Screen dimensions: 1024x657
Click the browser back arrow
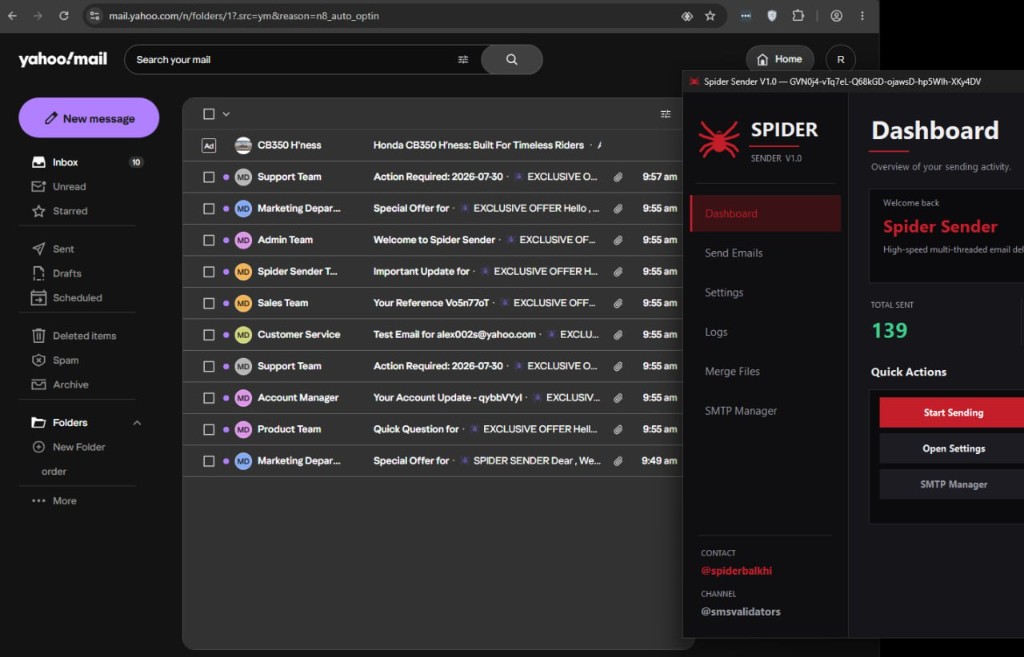click(12, 16)
